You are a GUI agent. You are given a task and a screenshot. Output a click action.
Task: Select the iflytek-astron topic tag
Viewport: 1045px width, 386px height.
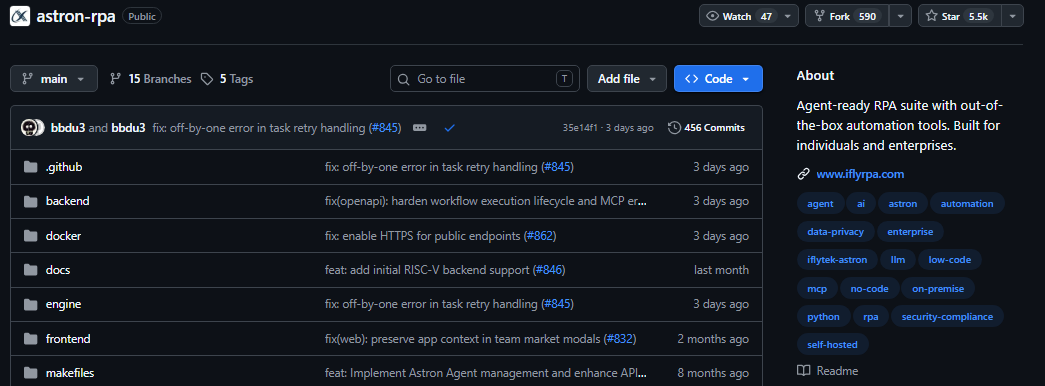tap(837, 260)
